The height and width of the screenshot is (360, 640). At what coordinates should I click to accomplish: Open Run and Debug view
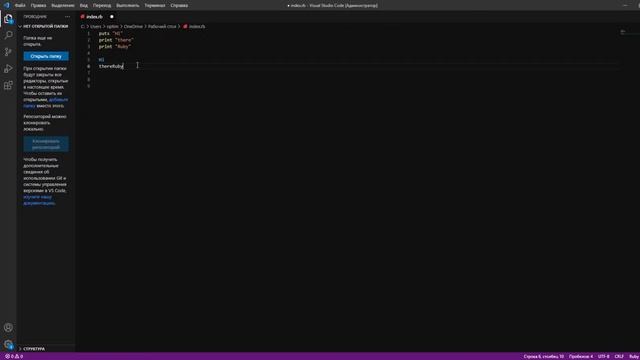(x=8, y=69)
